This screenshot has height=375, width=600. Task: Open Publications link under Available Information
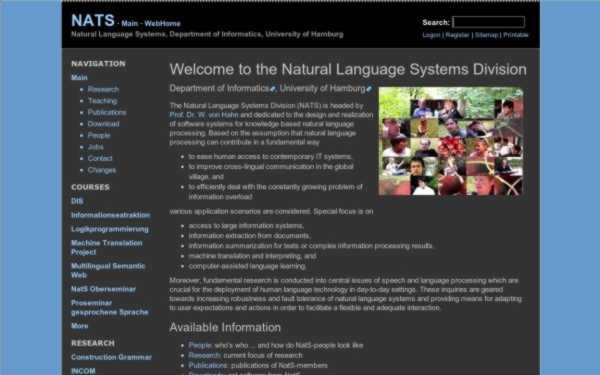tap(208, 365)
